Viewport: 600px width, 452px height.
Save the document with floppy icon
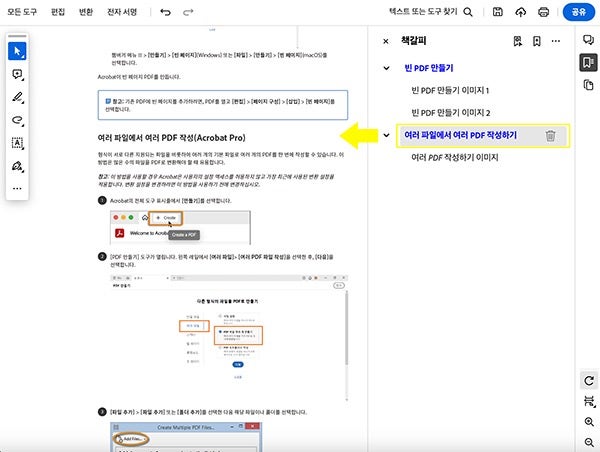coord(497,12)
